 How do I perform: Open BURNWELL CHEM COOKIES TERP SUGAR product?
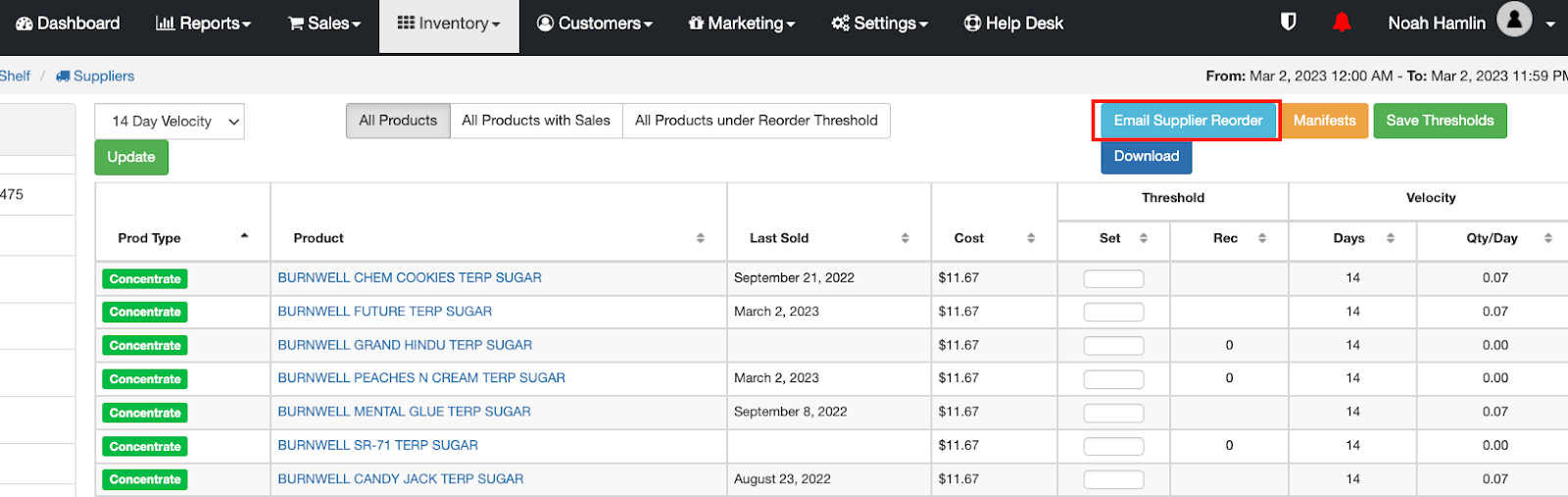[x=410, y=277]
